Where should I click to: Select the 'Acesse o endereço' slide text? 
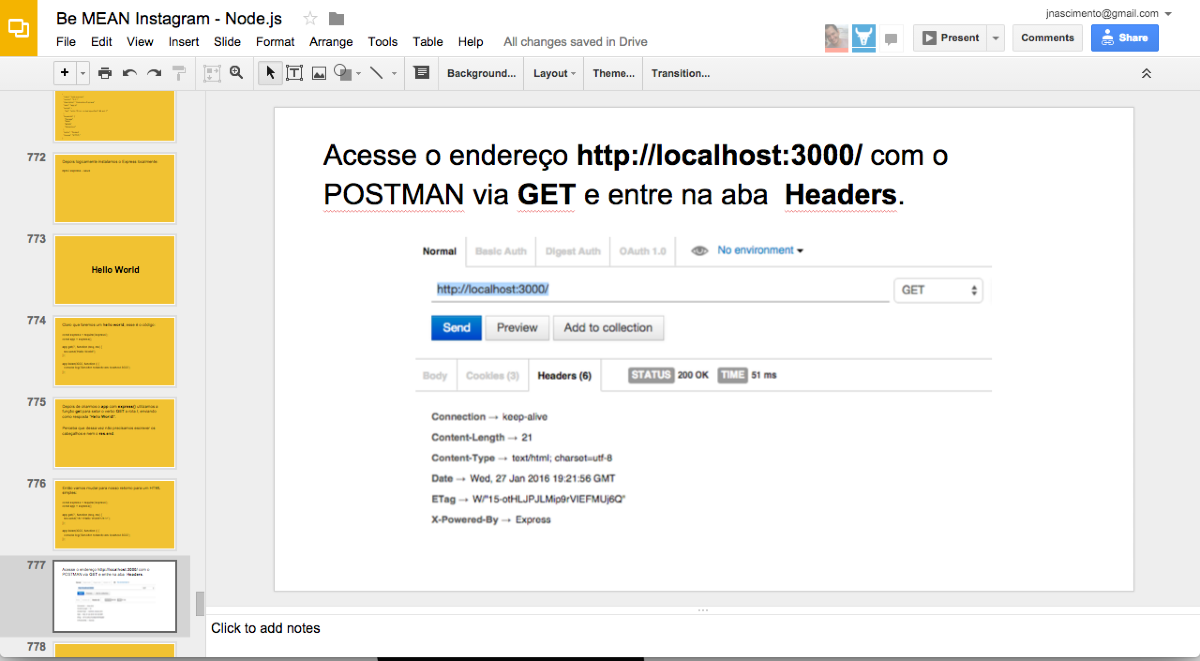coord(636,175)
